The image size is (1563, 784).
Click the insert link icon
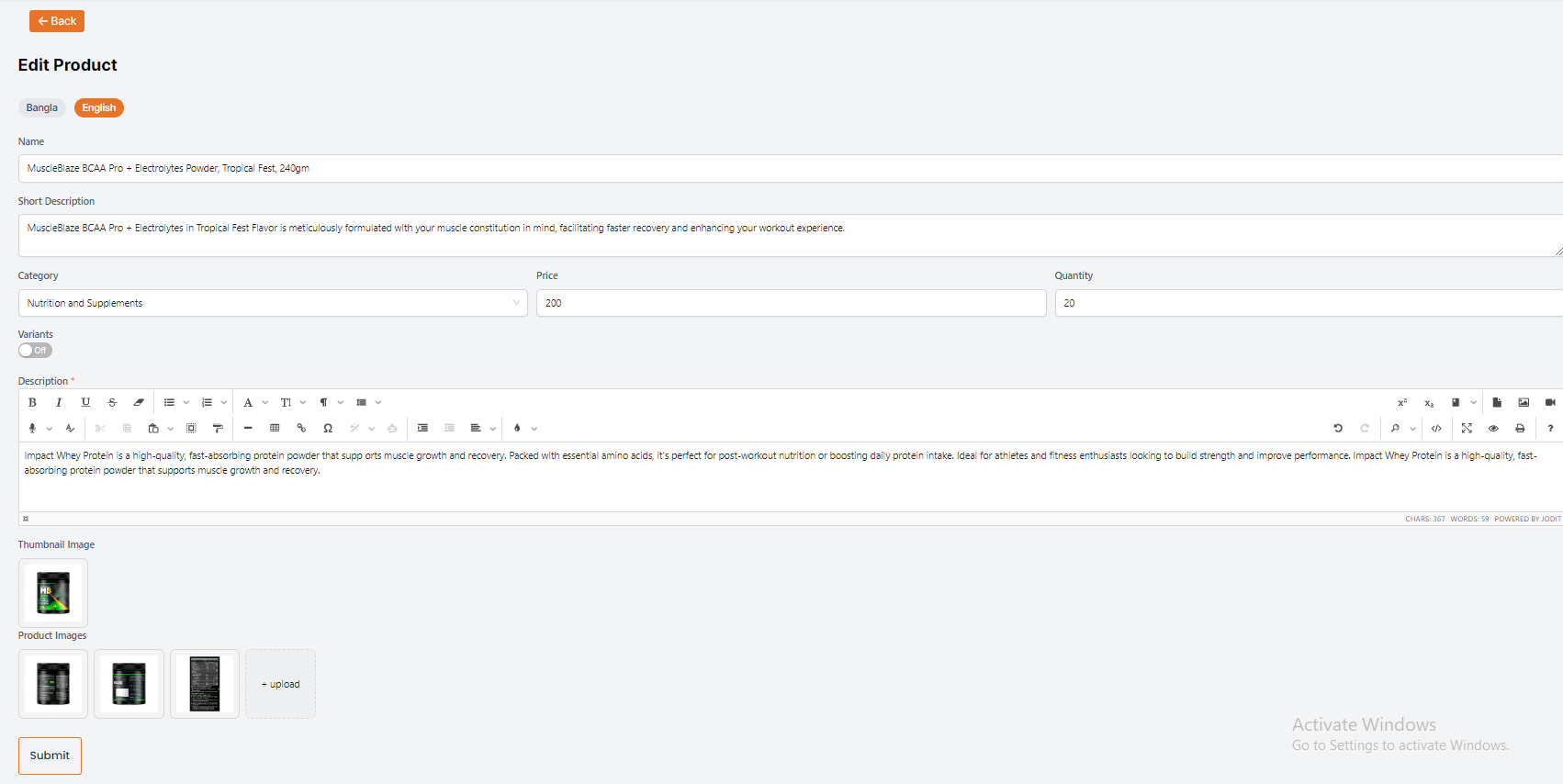click(301, 428)
